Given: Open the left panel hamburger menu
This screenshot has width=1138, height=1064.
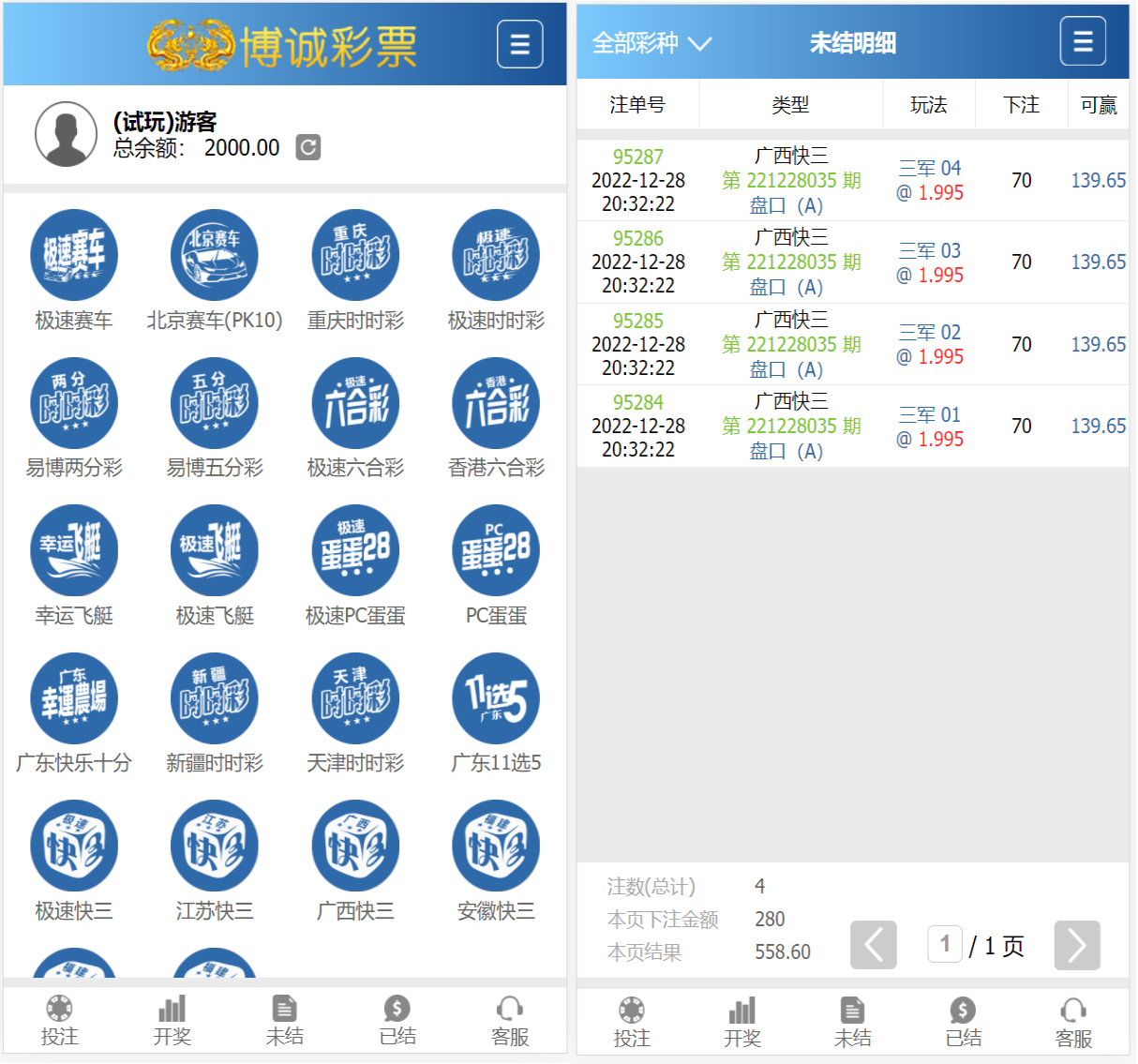Looking at the screenshot, I should (x=519, y=44).
